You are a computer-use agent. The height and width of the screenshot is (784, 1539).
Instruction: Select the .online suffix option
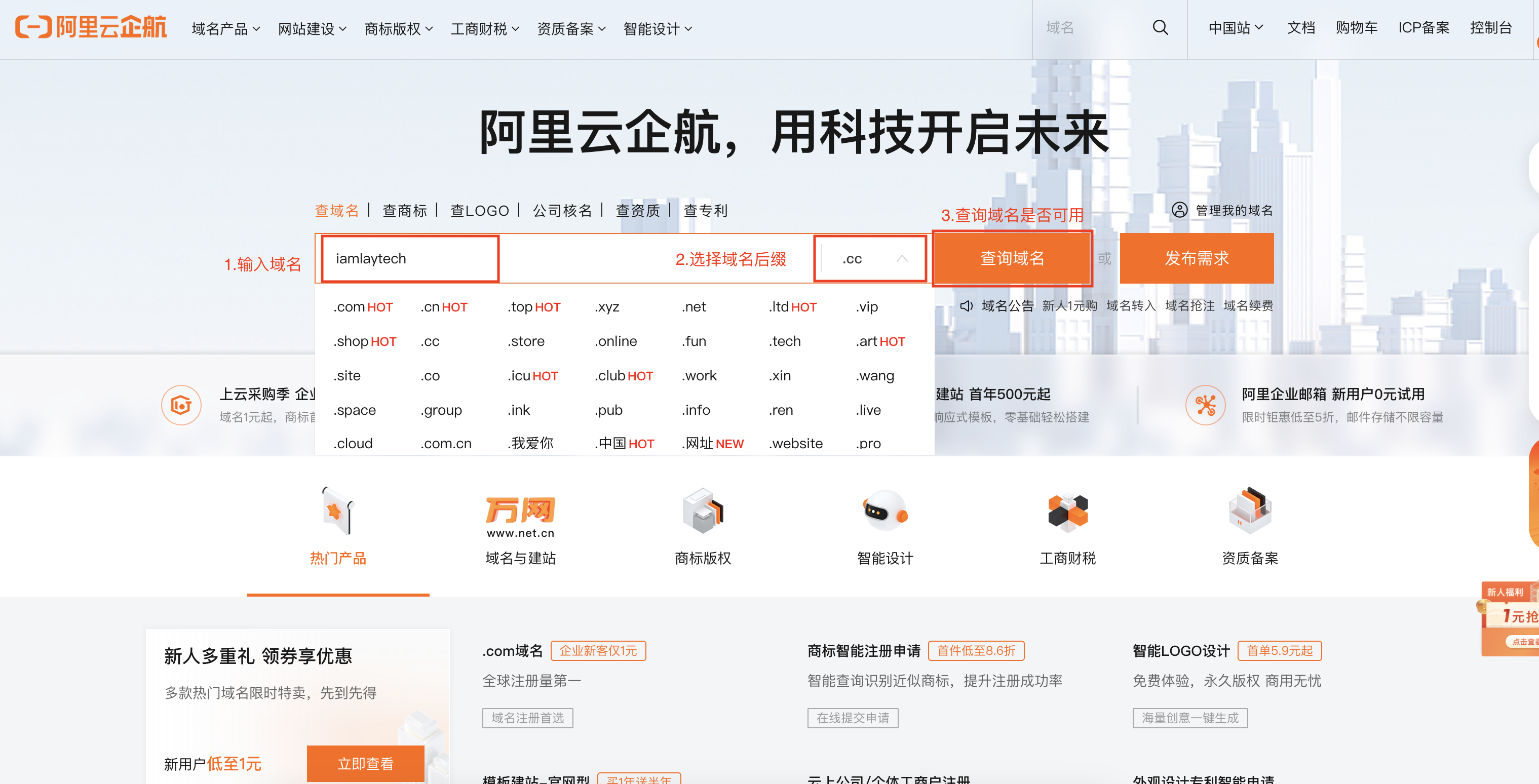(x=615, y=341)
